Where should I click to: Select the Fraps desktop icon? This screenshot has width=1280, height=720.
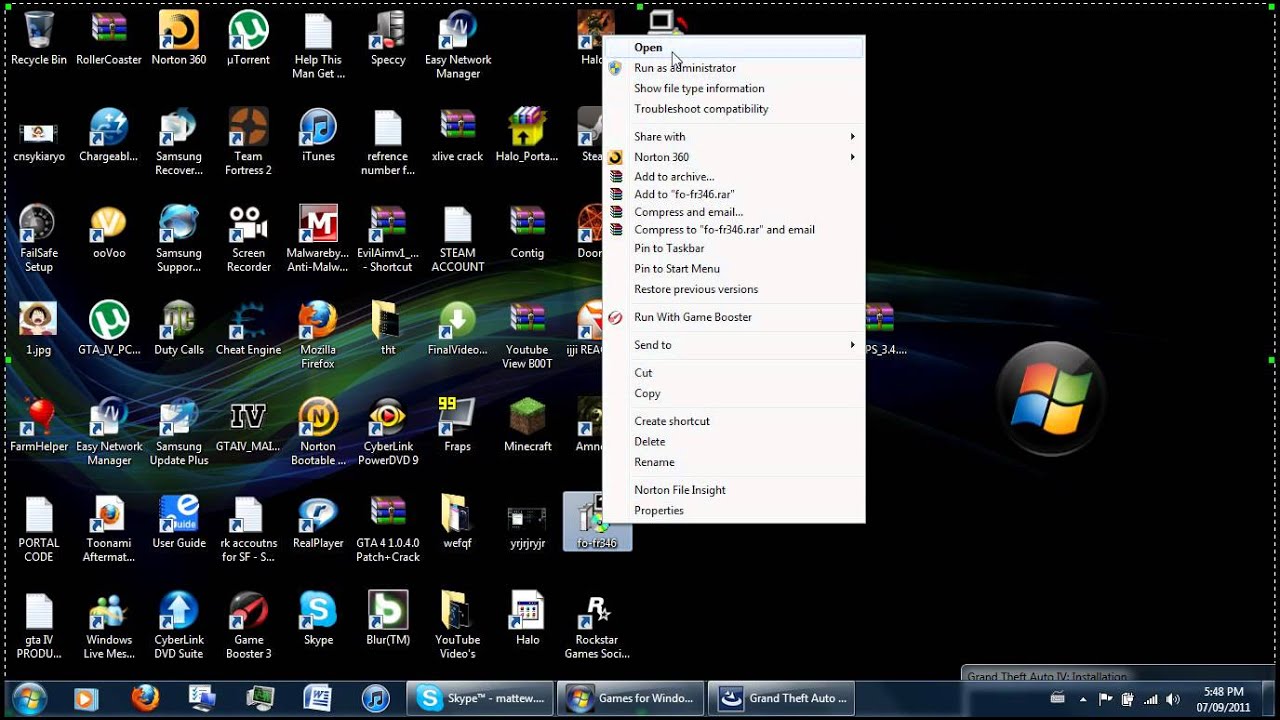(458, 427)
